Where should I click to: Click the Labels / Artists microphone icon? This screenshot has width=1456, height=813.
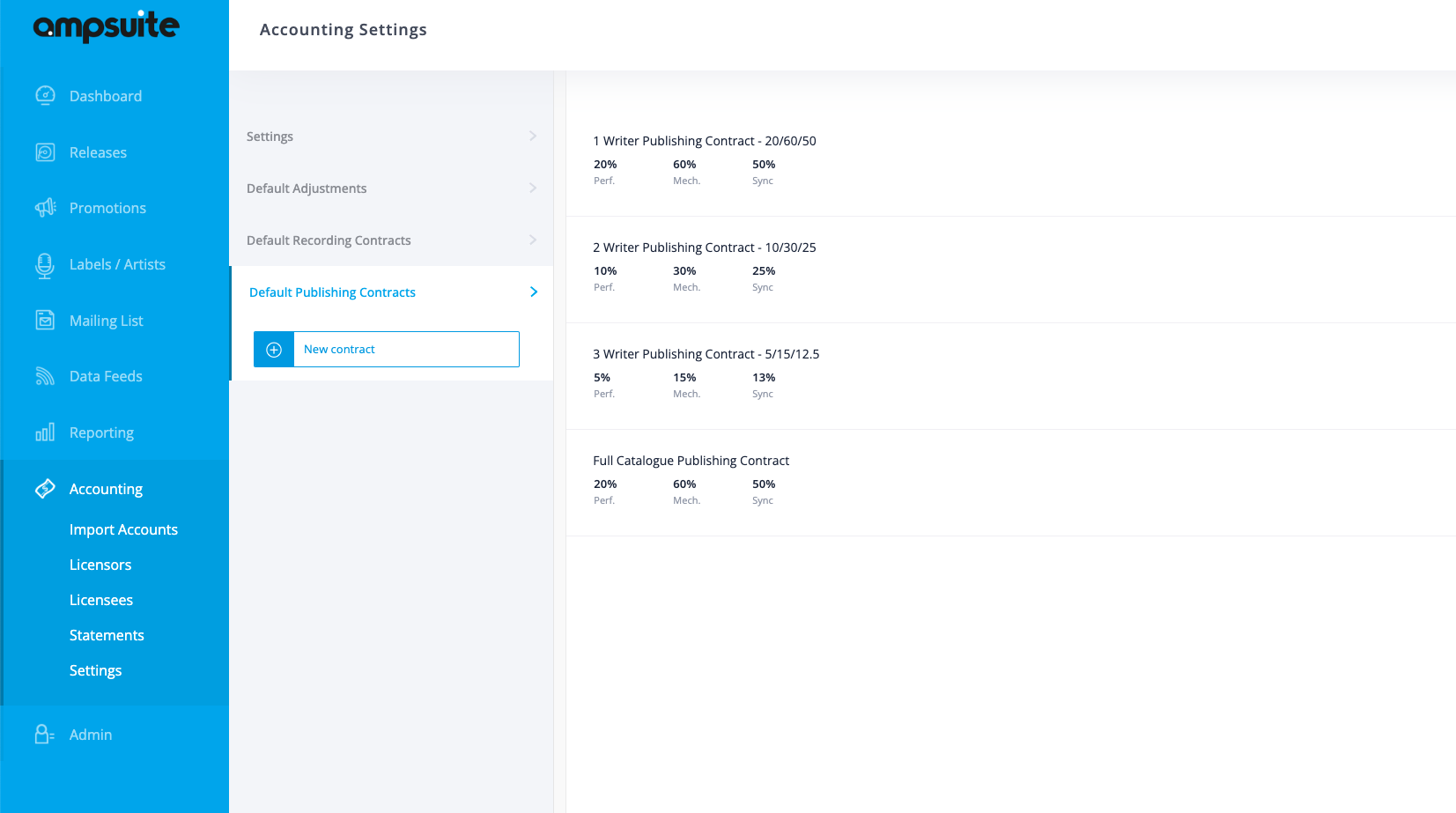[45, 265]
